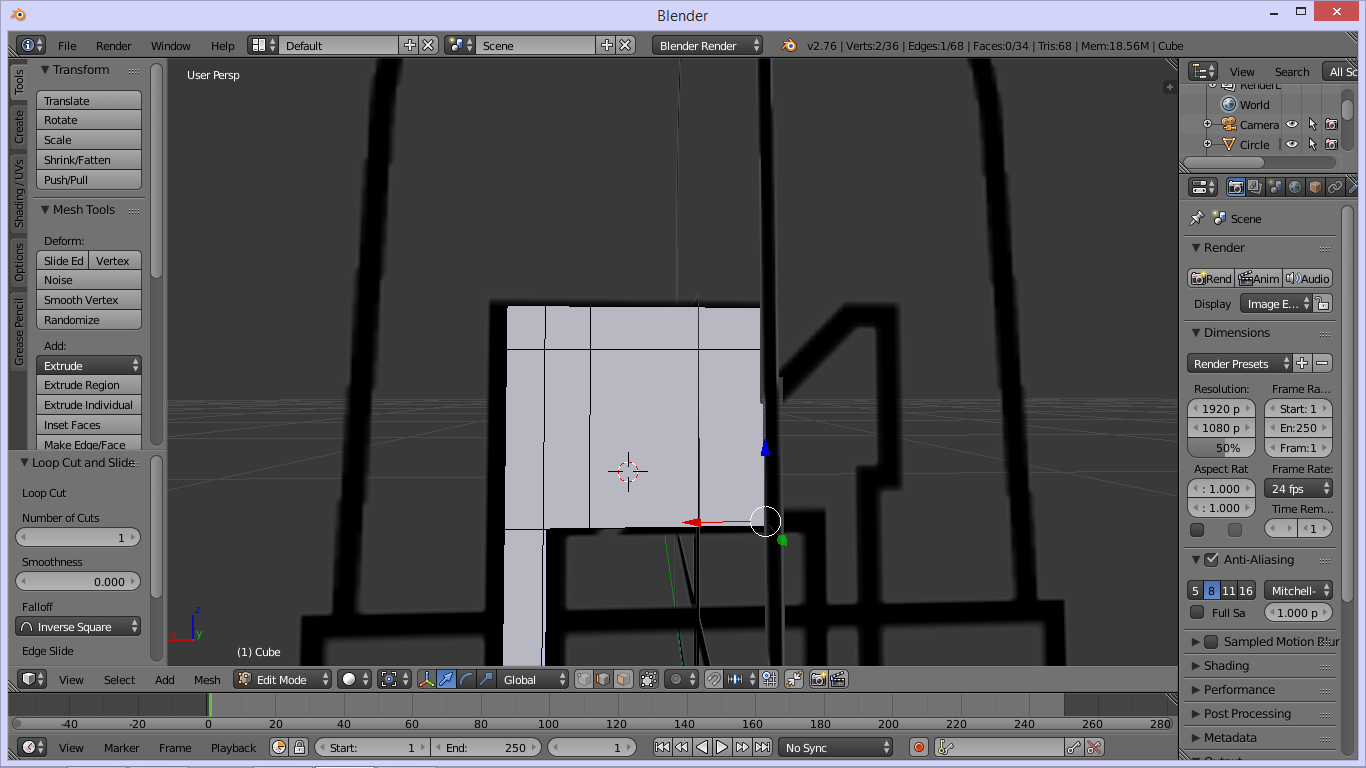This screenshot has width=1366, height=768.
Task: Click the Extrude Region button
Action: tap(89, 384)
